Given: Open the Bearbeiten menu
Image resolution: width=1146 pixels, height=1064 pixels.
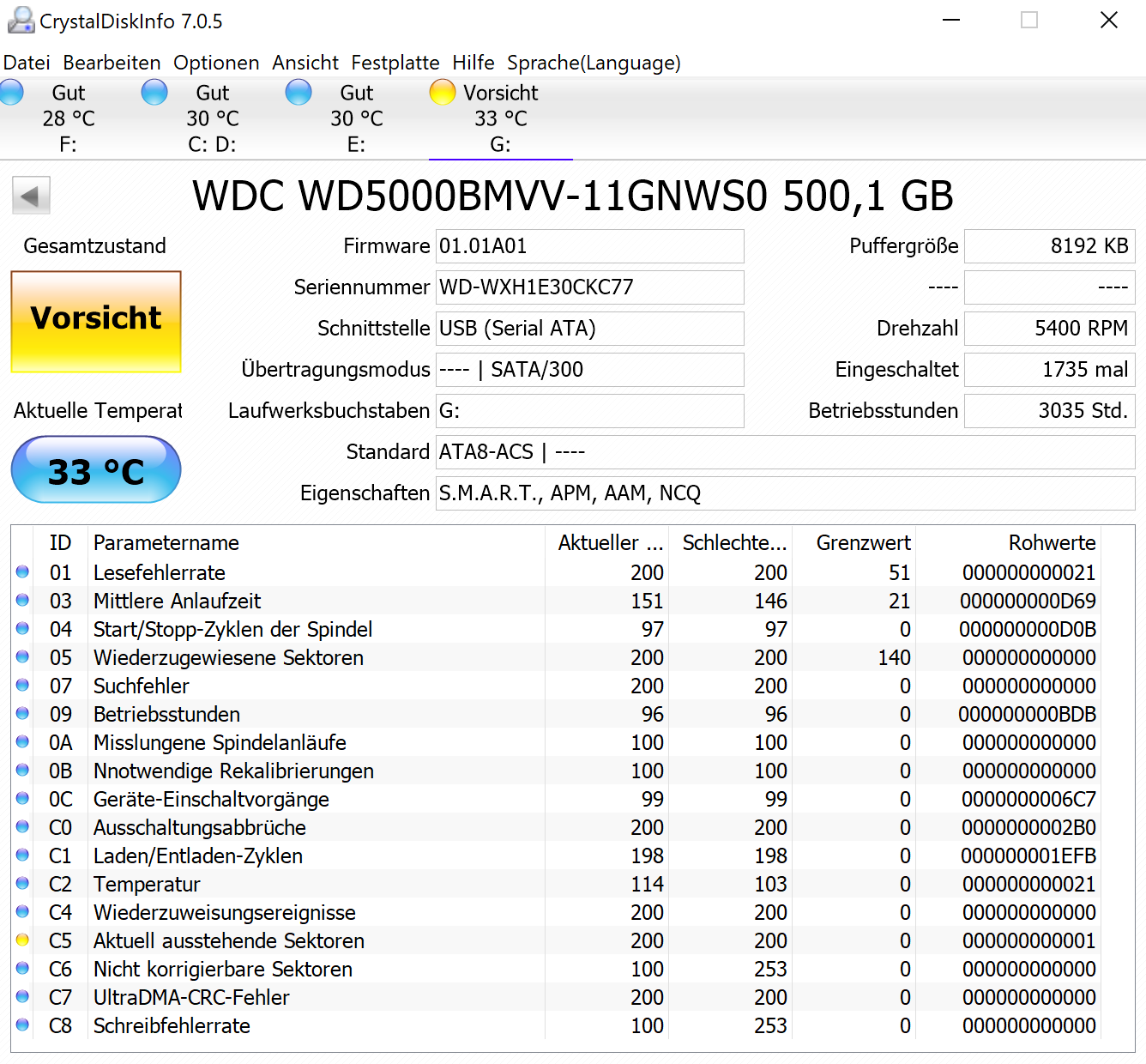Looking at the screenshot, I should click(112, 63).
